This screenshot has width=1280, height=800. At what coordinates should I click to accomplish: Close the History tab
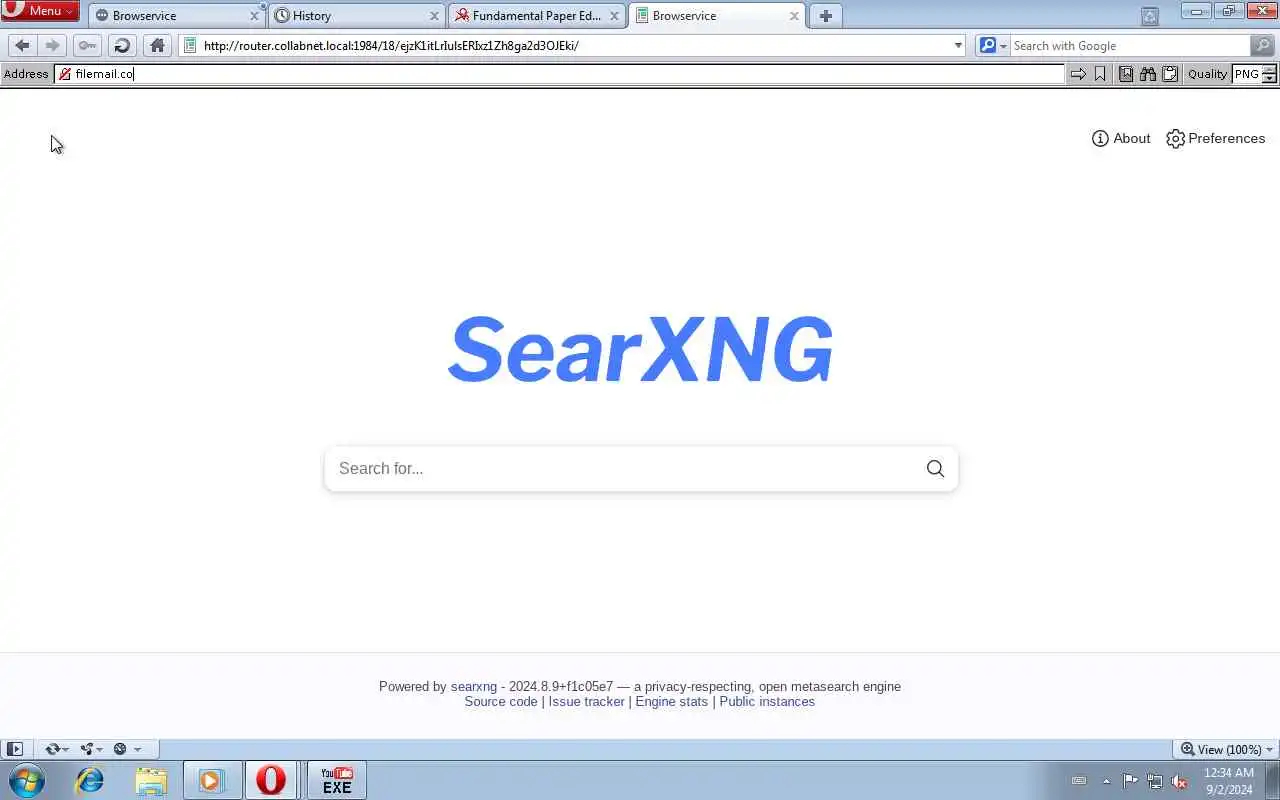[434, 16]
